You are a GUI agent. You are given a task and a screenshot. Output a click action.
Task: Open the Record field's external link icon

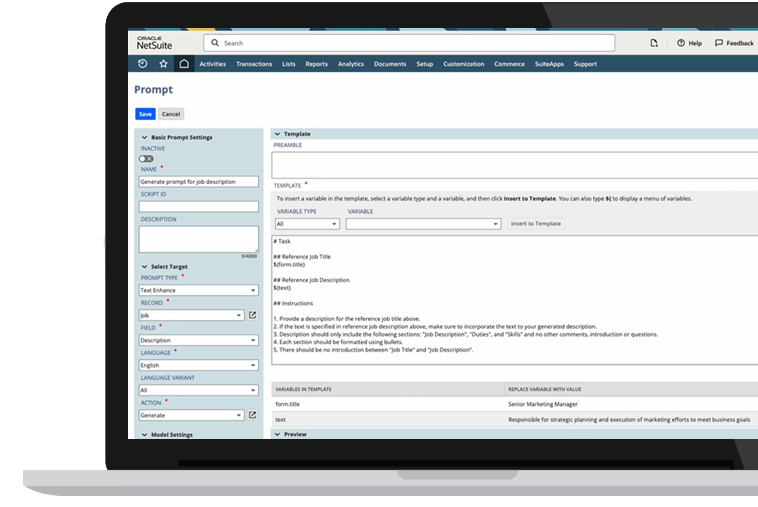coord(252,315)
